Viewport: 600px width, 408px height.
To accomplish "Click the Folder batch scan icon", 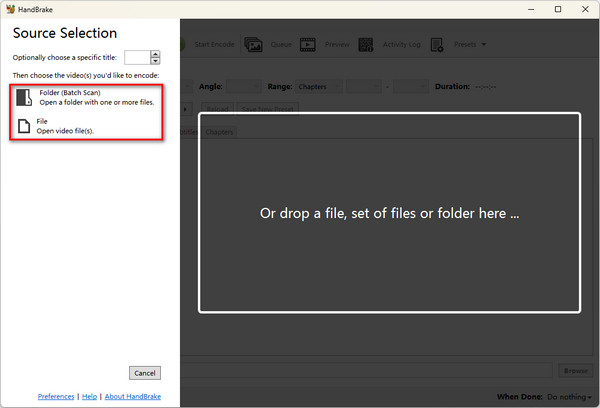I will tap(24, 98).
